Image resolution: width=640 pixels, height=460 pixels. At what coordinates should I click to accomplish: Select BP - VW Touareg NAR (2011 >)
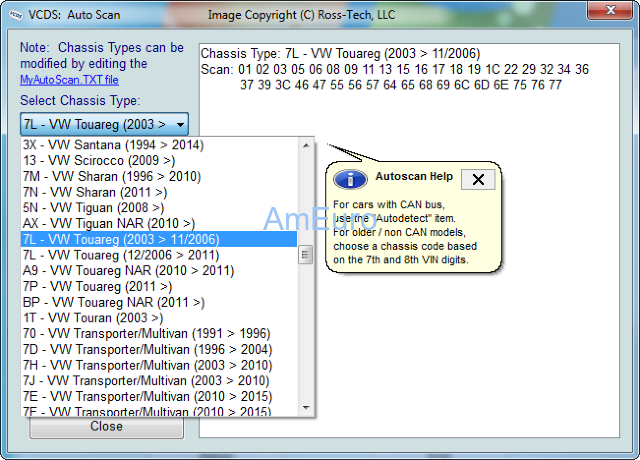coord(159,302)
